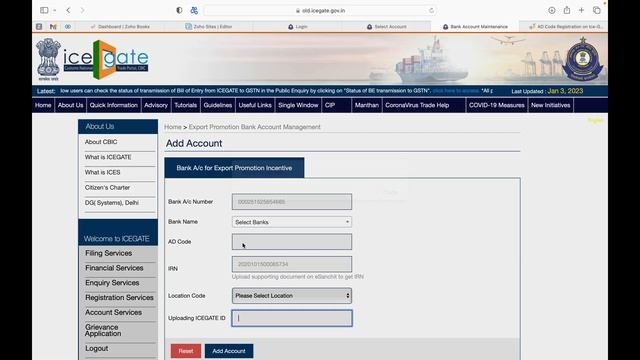Switch to the Select Account tab
The width and height of the screenshot is (640, 360).
[x=387, y=27]
